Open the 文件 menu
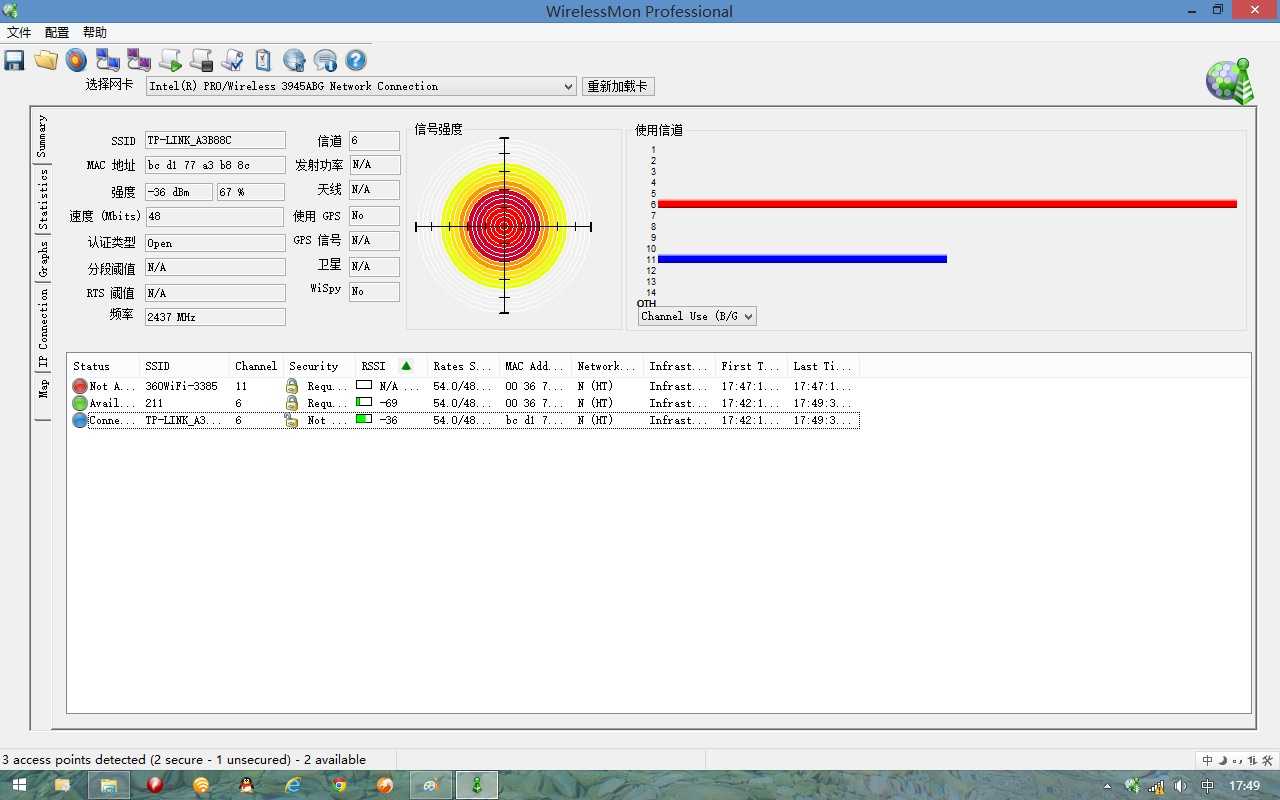Viewport: 1280px width, 800px height. click(x=19, y=32)
